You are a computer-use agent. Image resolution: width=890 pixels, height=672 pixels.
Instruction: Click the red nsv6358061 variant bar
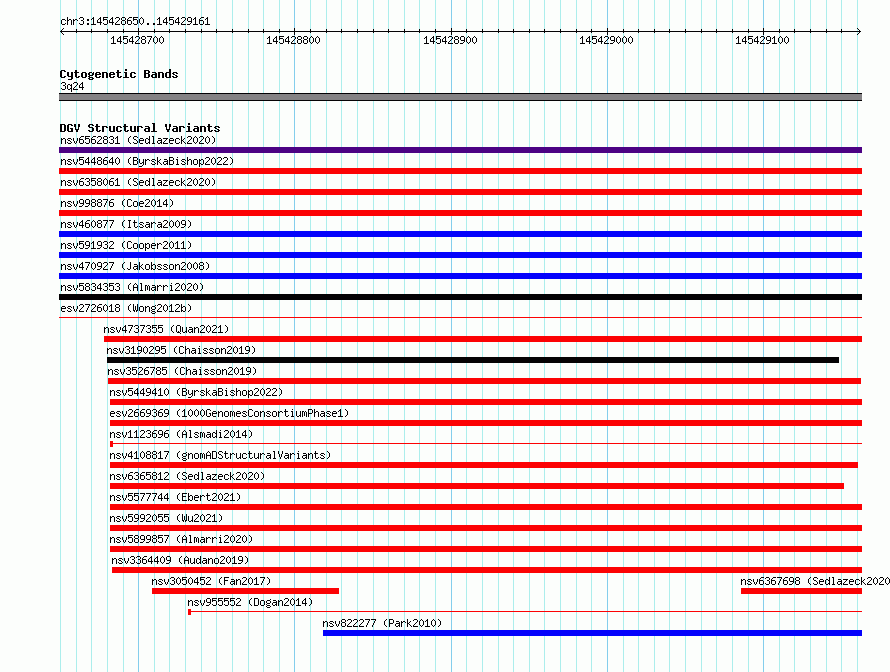460,192
